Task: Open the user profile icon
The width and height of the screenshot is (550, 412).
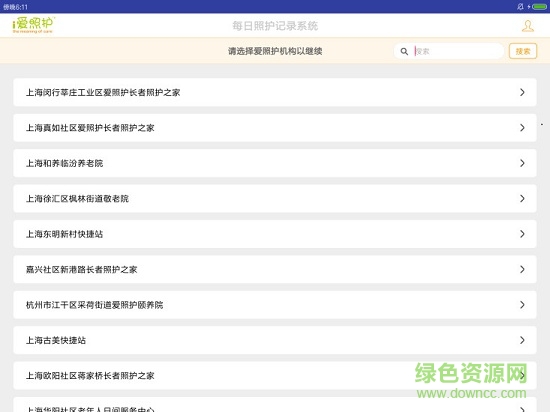Action: click(x=528, y=26)
